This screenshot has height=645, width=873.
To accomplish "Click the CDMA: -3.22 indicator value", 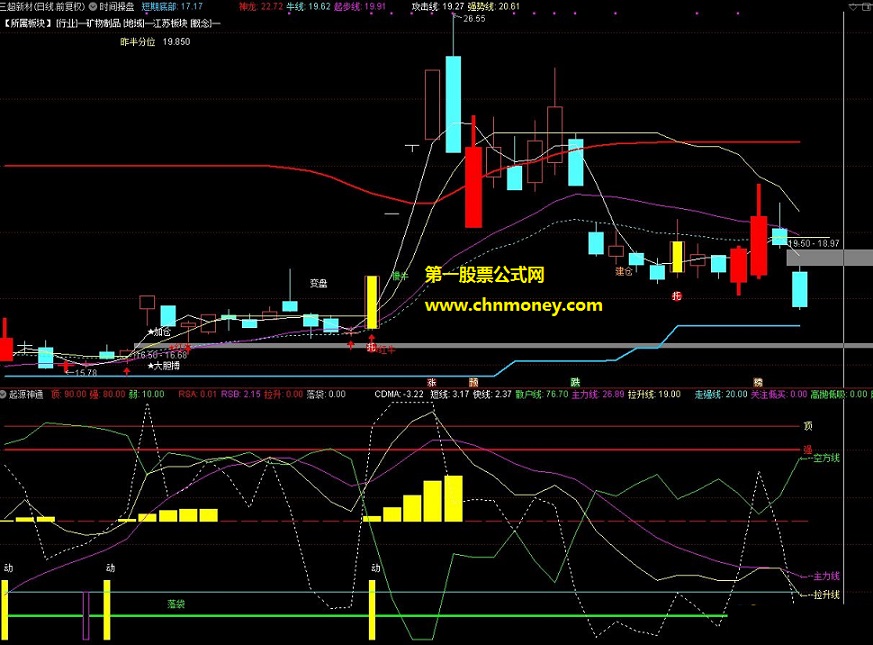I will coord(399,394).
